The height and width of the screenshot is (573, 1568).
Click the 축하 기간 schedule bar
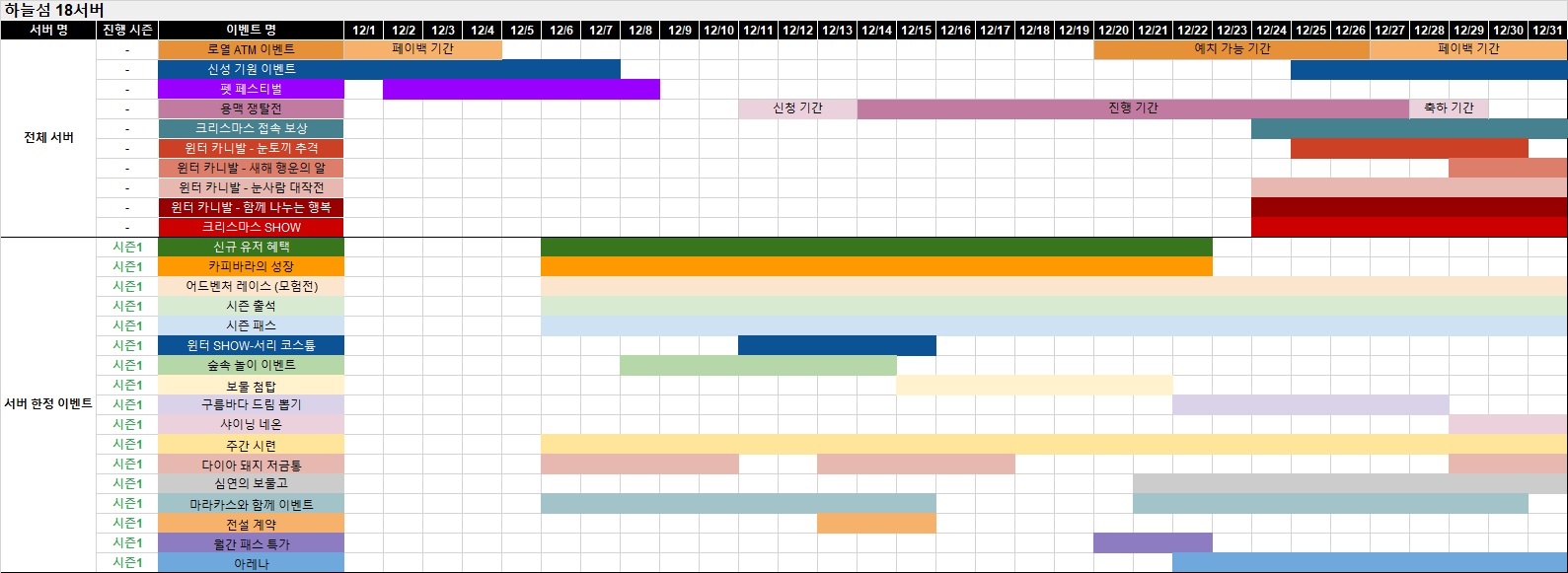tap(1449, 108)
